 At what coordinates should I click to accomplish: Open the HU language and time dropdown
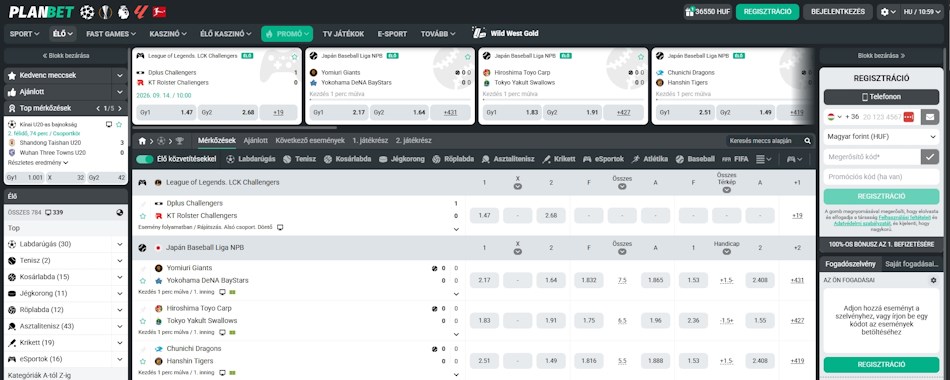[921, 12]
